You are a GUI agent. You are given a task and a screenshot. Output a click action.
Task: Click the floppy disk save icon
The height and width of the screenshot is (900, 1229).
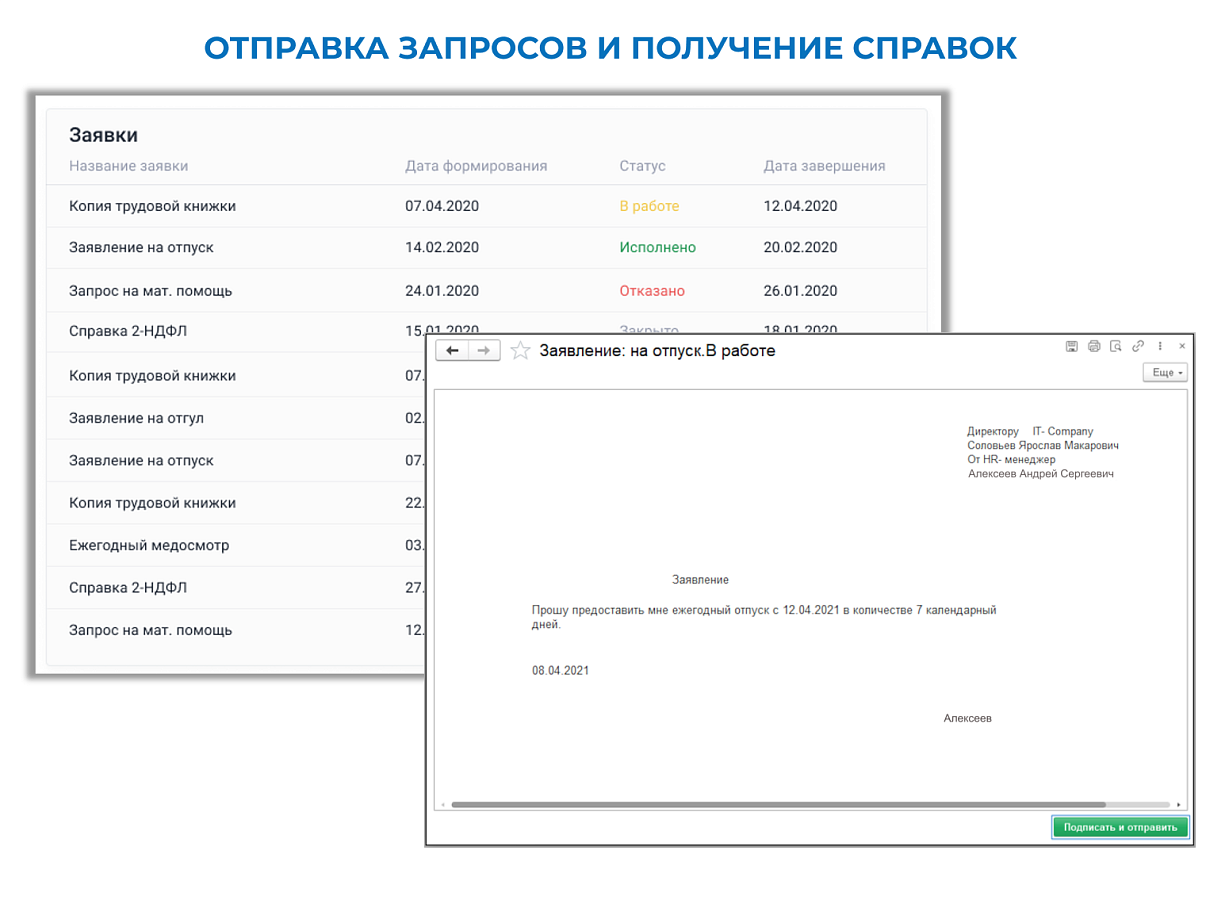coord(1071,346)
